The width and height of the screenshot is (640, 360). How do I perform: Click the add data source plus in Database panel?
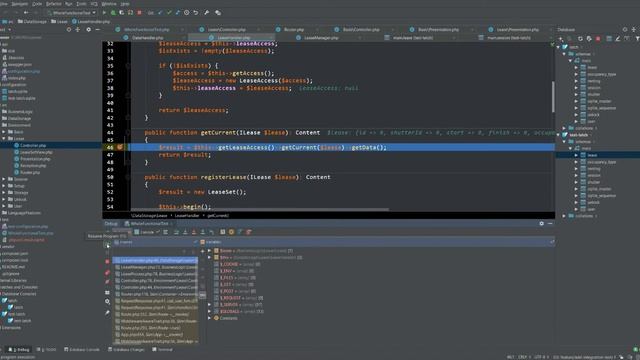click(x=560, y=39)
